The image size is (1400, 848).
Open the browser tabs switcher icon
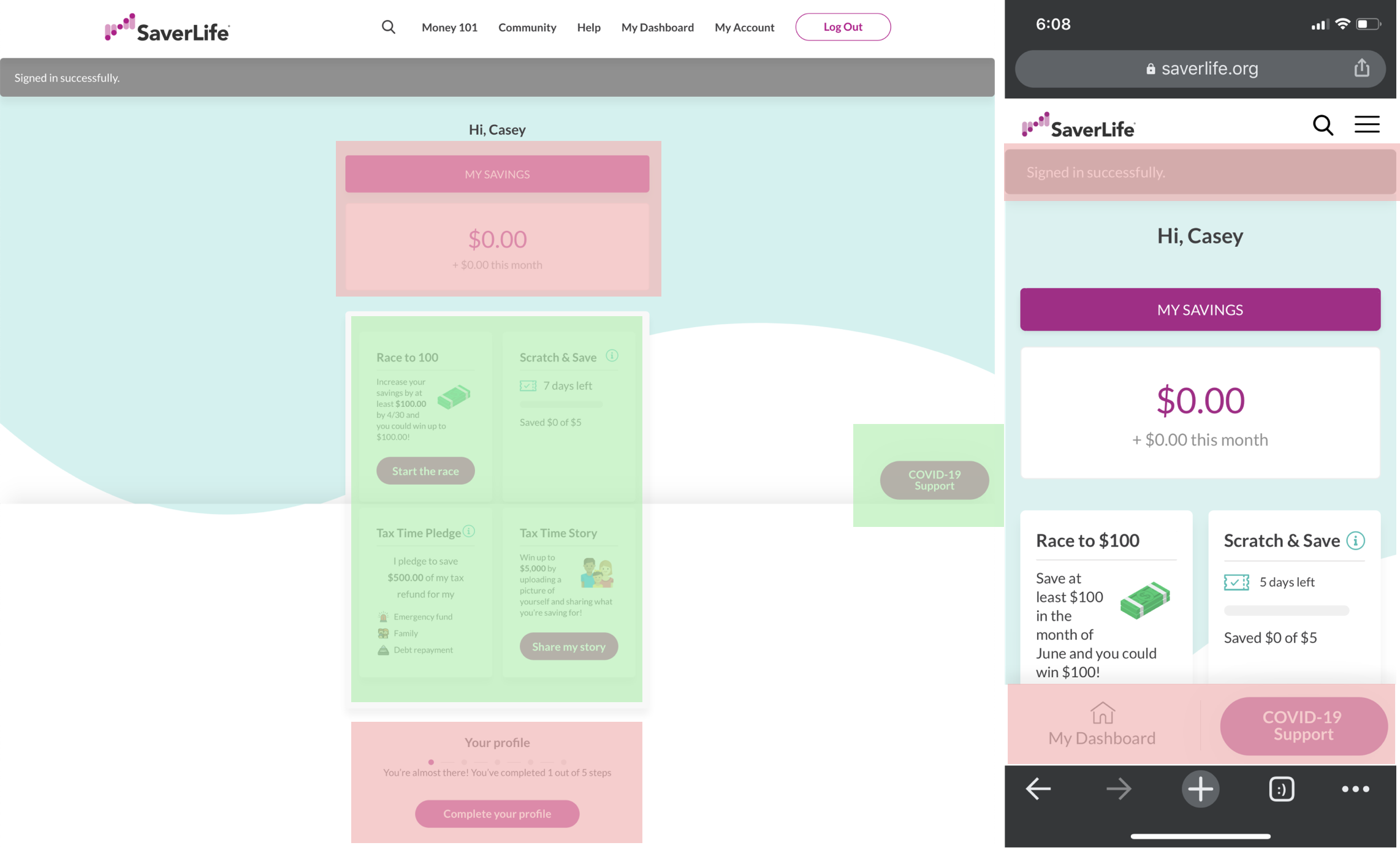click(x=1281, y=789)
